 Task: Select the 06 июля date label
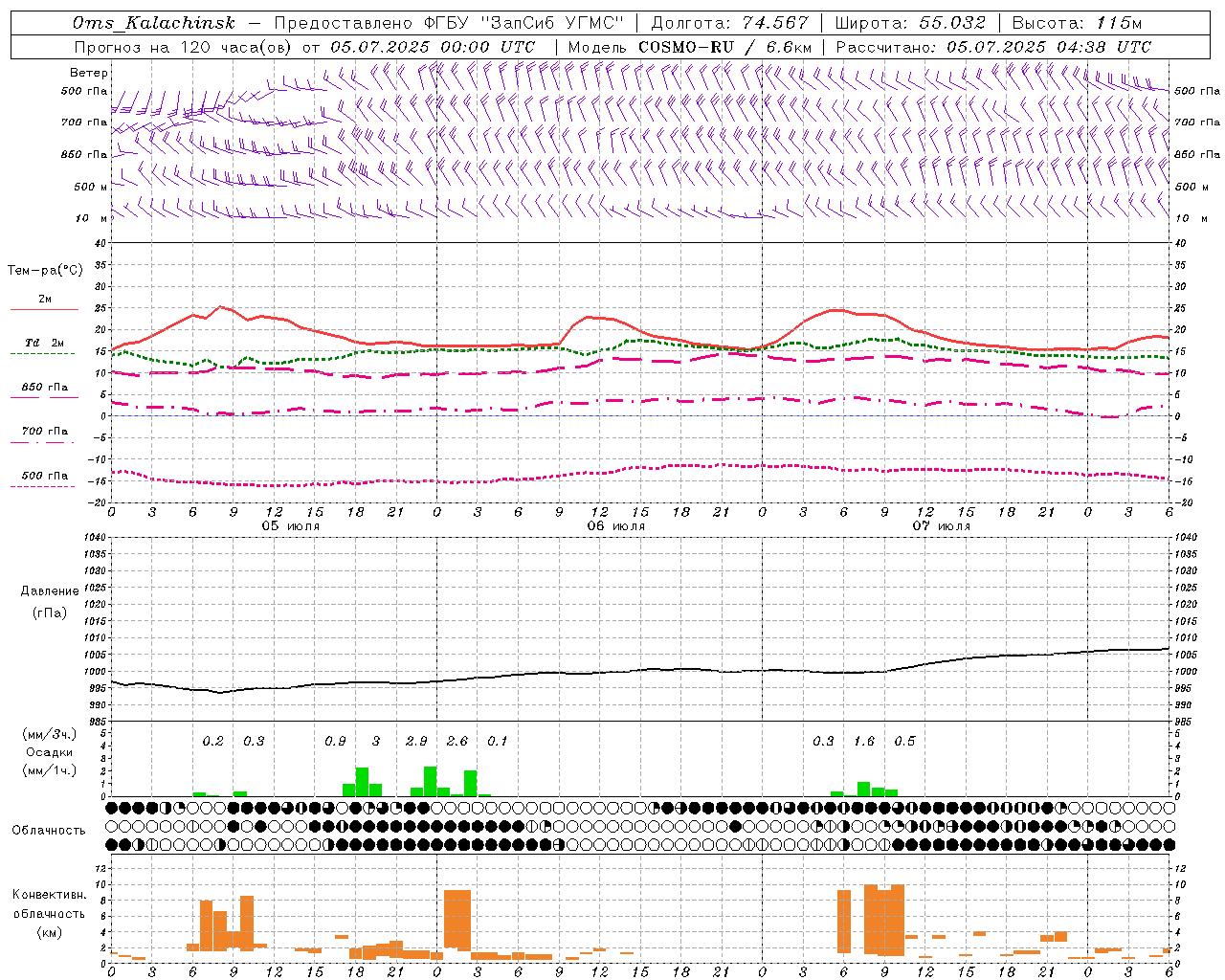coord(616,526)
